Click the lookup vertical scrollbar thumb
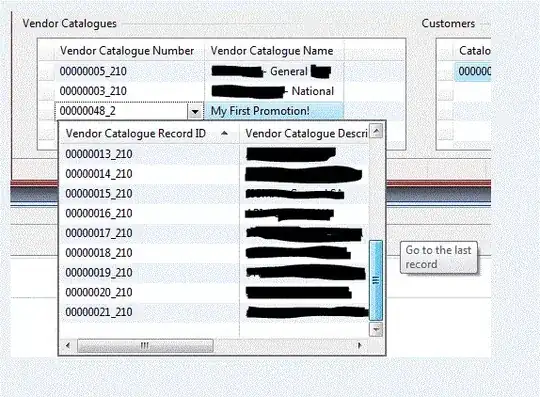540x397 pixels. coord(376,281)
